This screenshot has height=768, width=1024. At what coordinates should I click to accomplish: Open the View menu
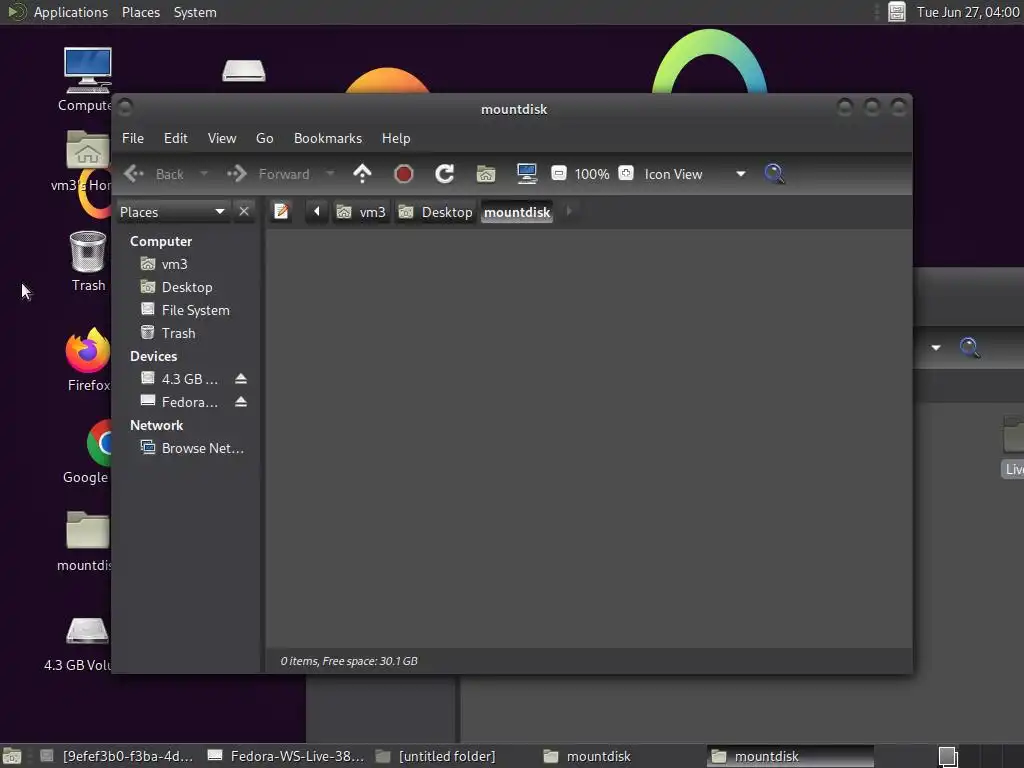[x=222, y=138]
